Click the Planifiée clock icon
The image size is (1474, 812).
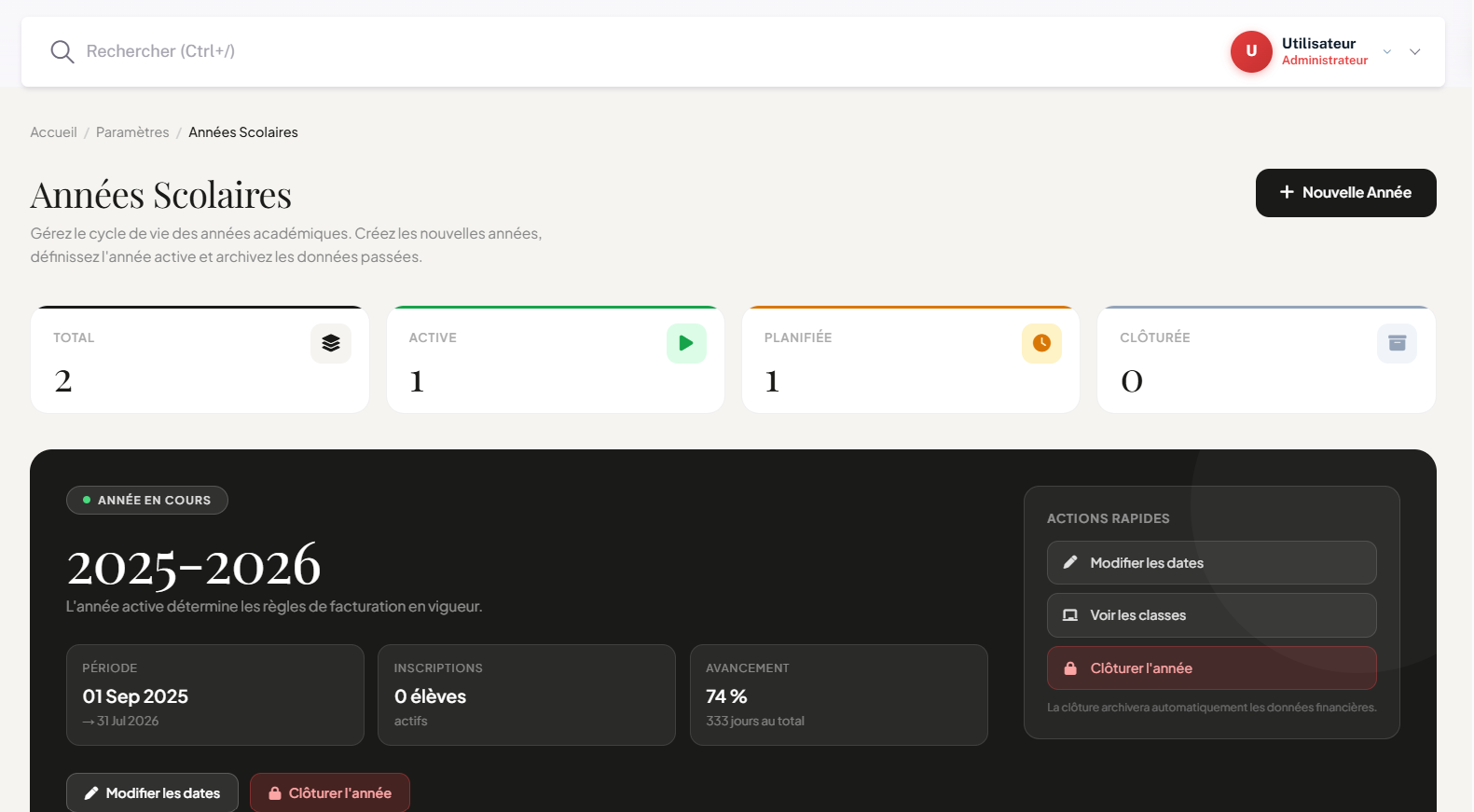pos(1041,343)
